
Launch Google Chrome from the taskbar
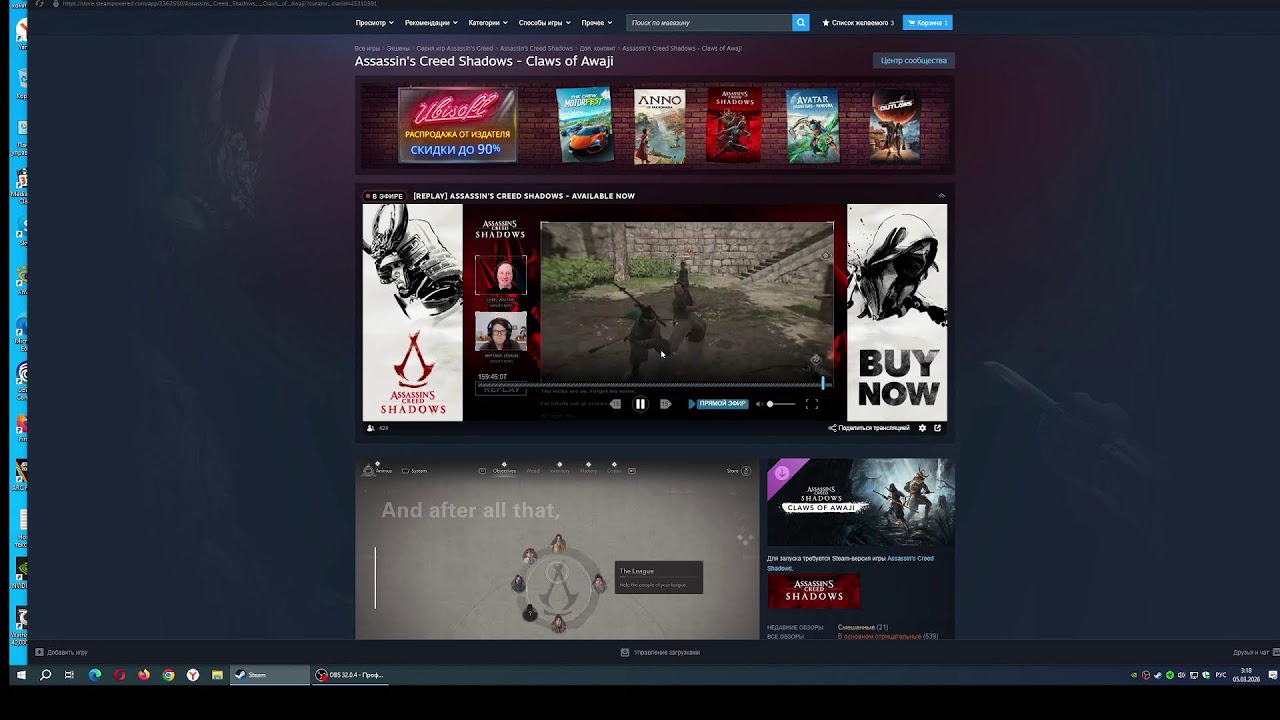pyautogui.click(x=168, y=675)
